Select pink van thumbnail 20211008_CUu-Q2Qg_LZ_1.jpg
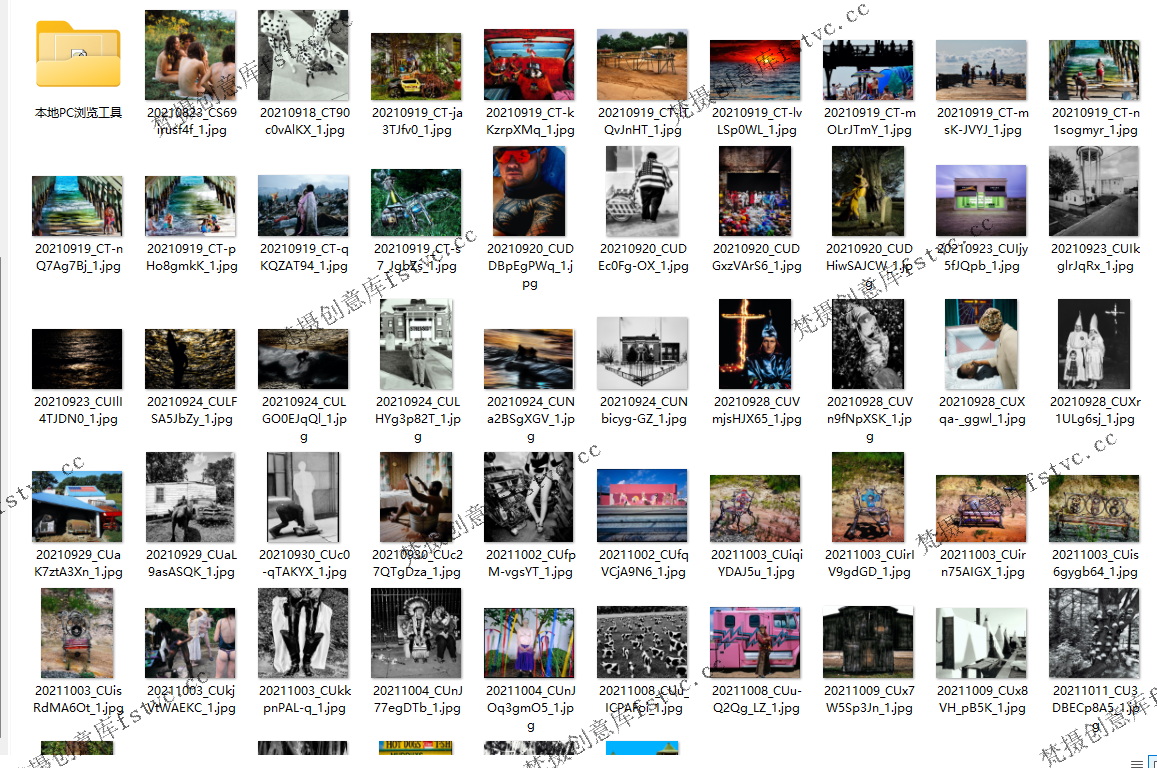 point(755,643)
